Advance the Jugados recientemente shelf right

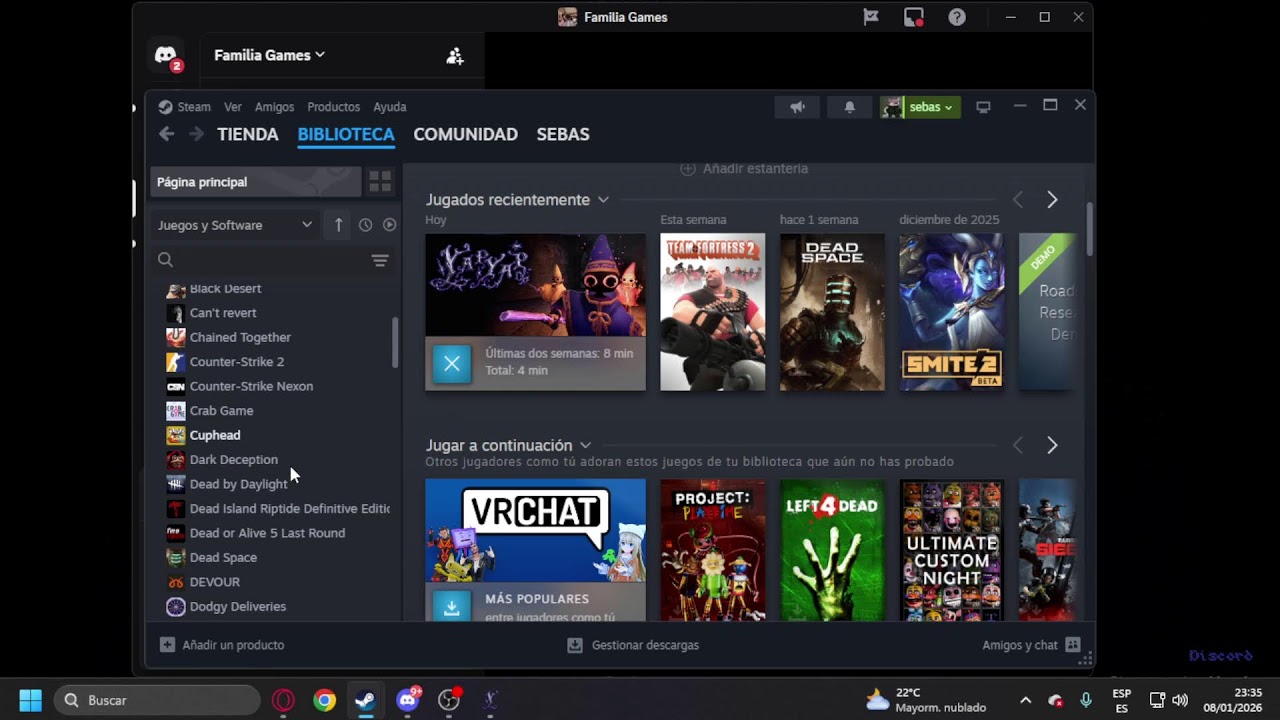[1052, 200]
